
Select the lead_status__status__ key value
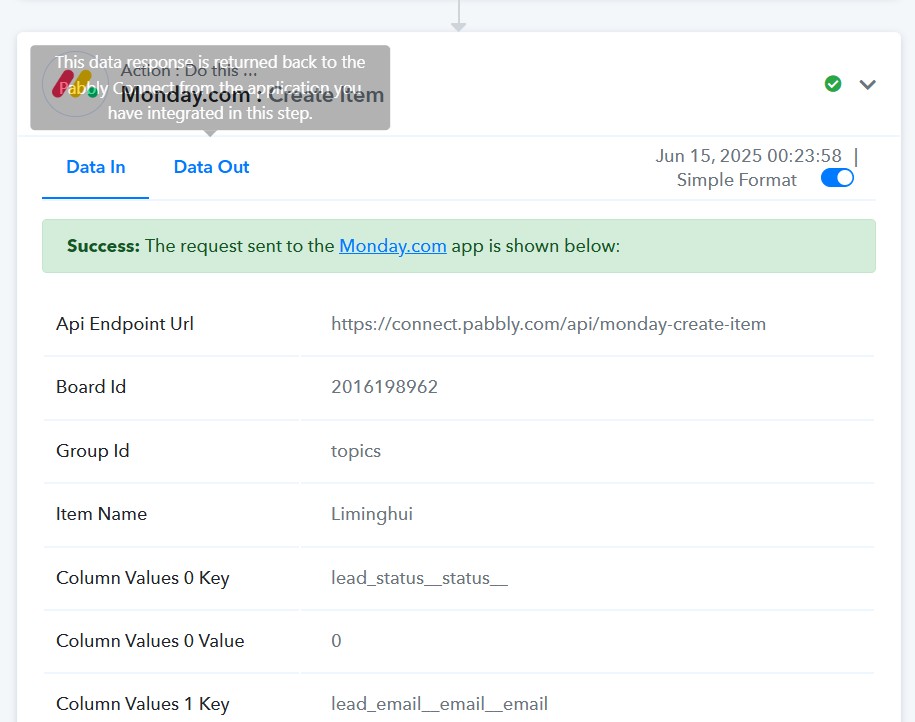[x=419, y=578]
